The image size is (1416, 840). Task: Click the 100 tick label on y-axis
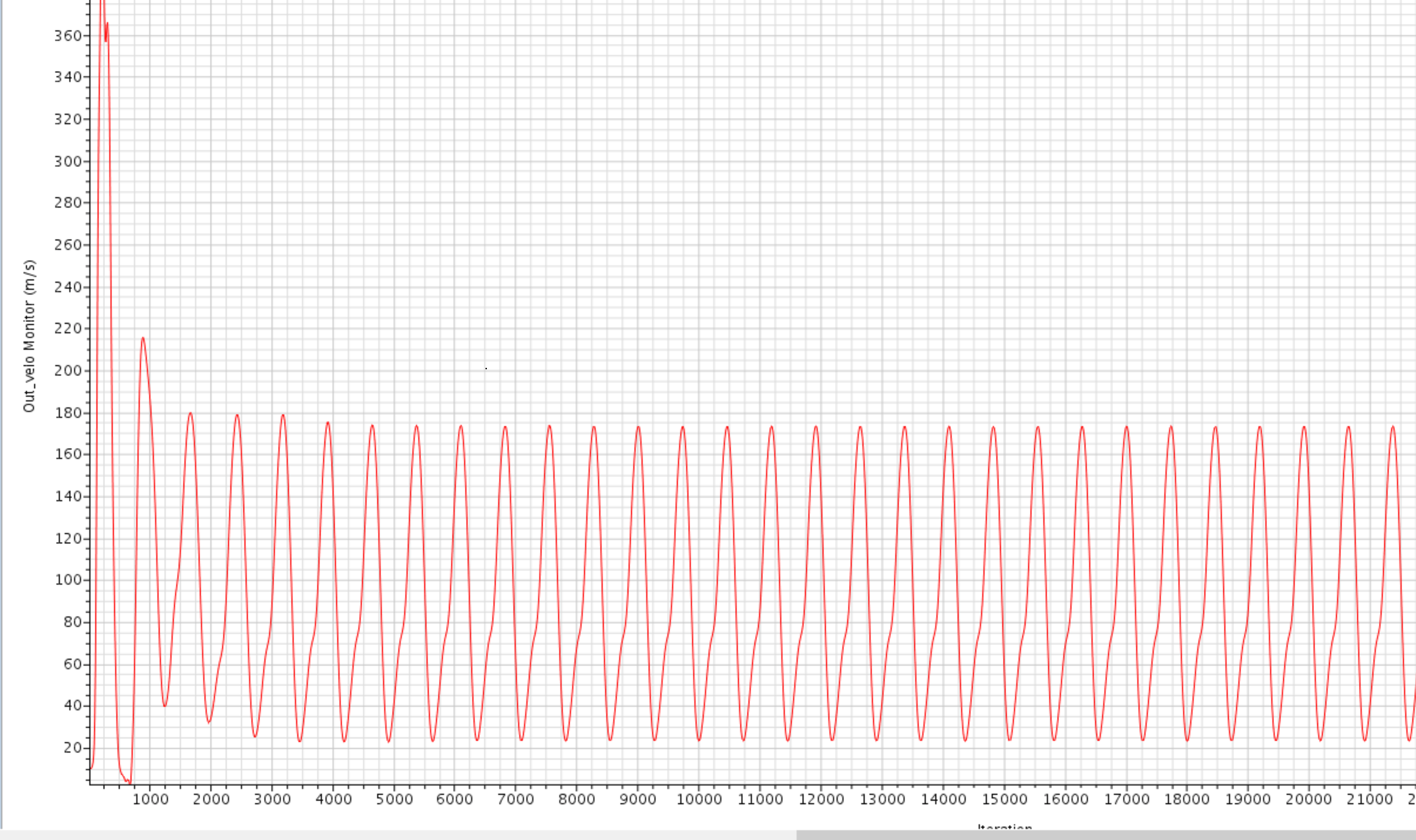[x=68, y=580]
